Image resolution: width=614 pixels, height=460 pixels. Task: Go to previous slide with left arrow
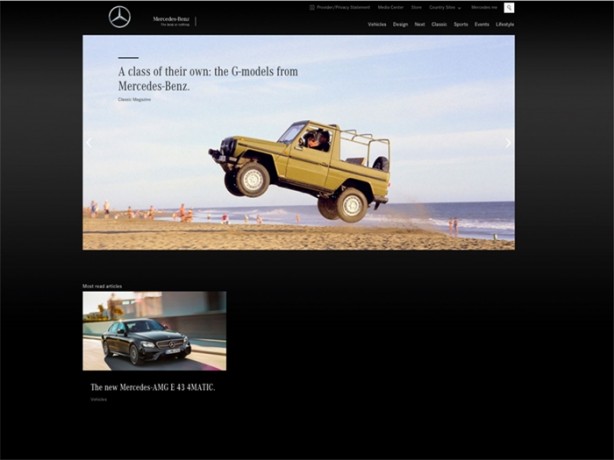(x=89, y=143)
